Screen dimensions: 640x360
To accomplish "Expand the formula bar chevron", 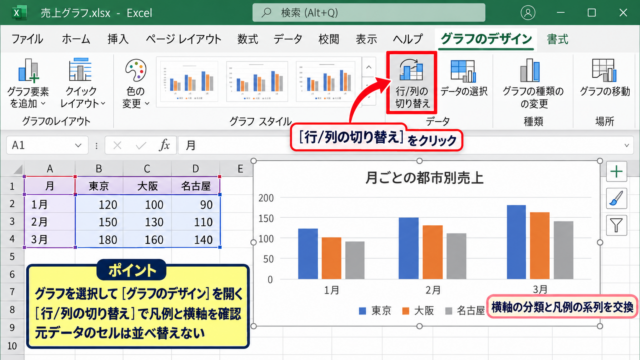I will coord(627,145).
